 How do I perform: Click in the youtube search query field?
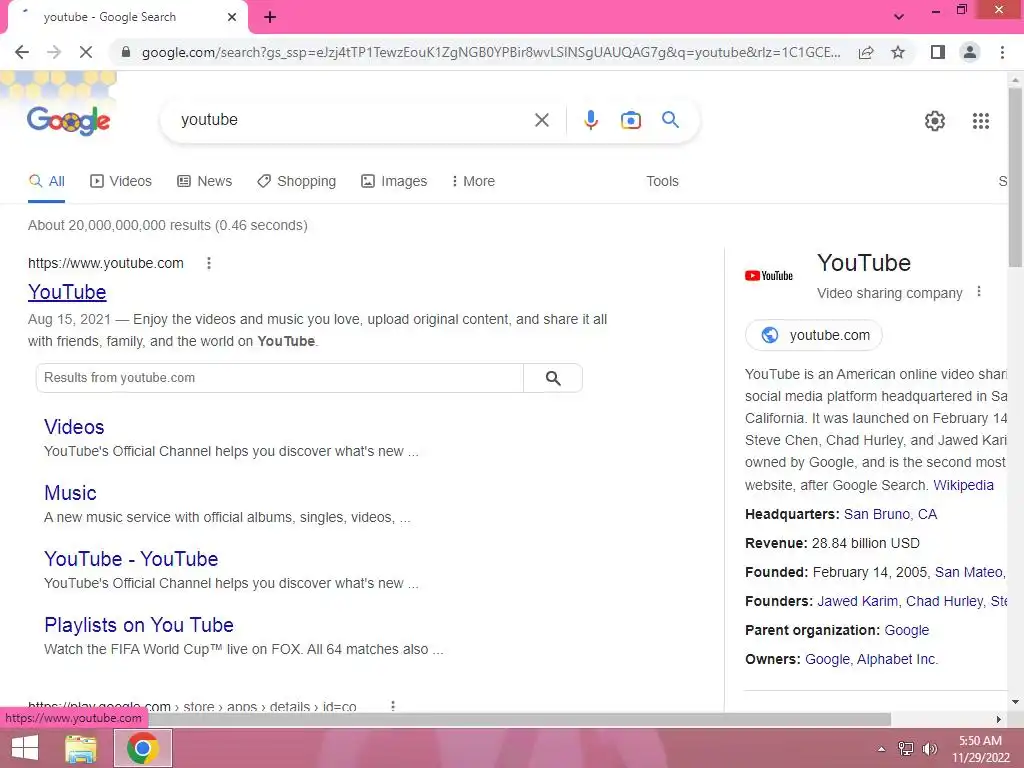click(351, 120)
